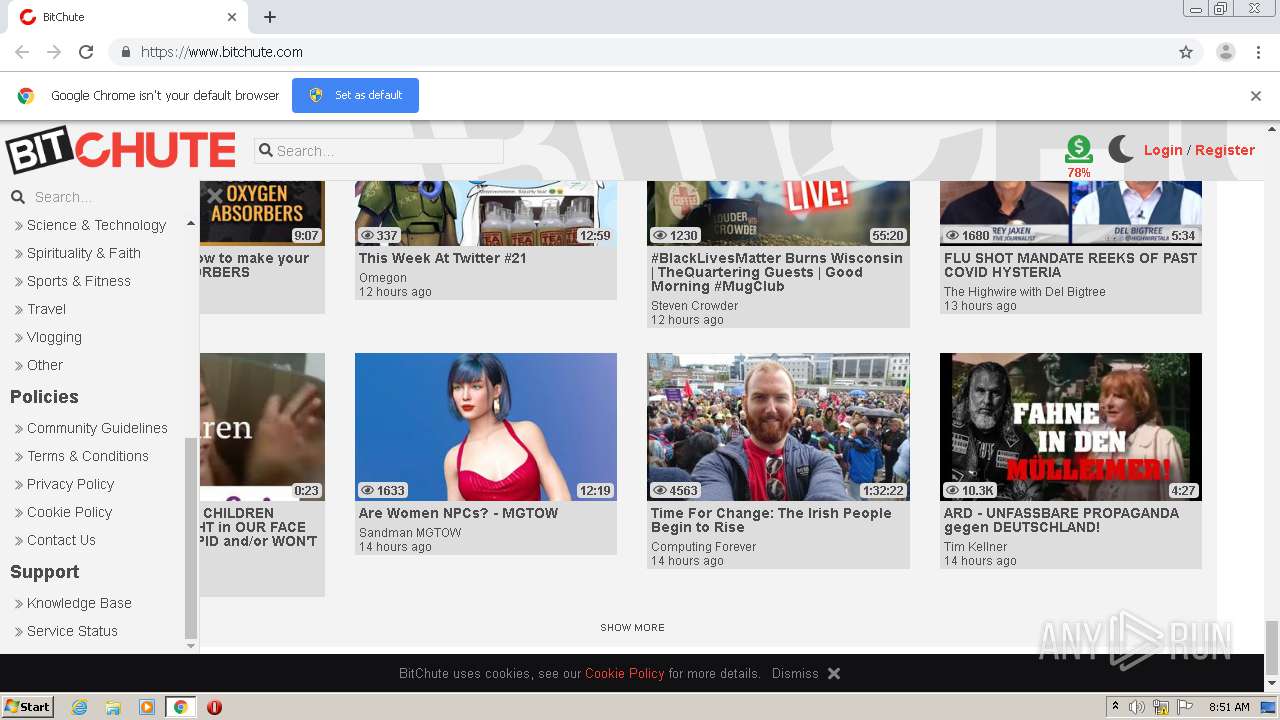Open Sandman MGTOW channel link

tap(410, 533)
